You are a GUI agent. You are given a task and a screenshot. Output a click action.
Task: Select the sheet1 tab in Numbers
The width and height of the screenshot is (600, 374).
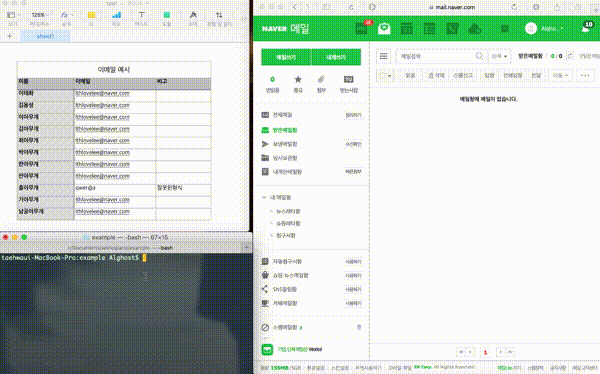coord(45,36)
